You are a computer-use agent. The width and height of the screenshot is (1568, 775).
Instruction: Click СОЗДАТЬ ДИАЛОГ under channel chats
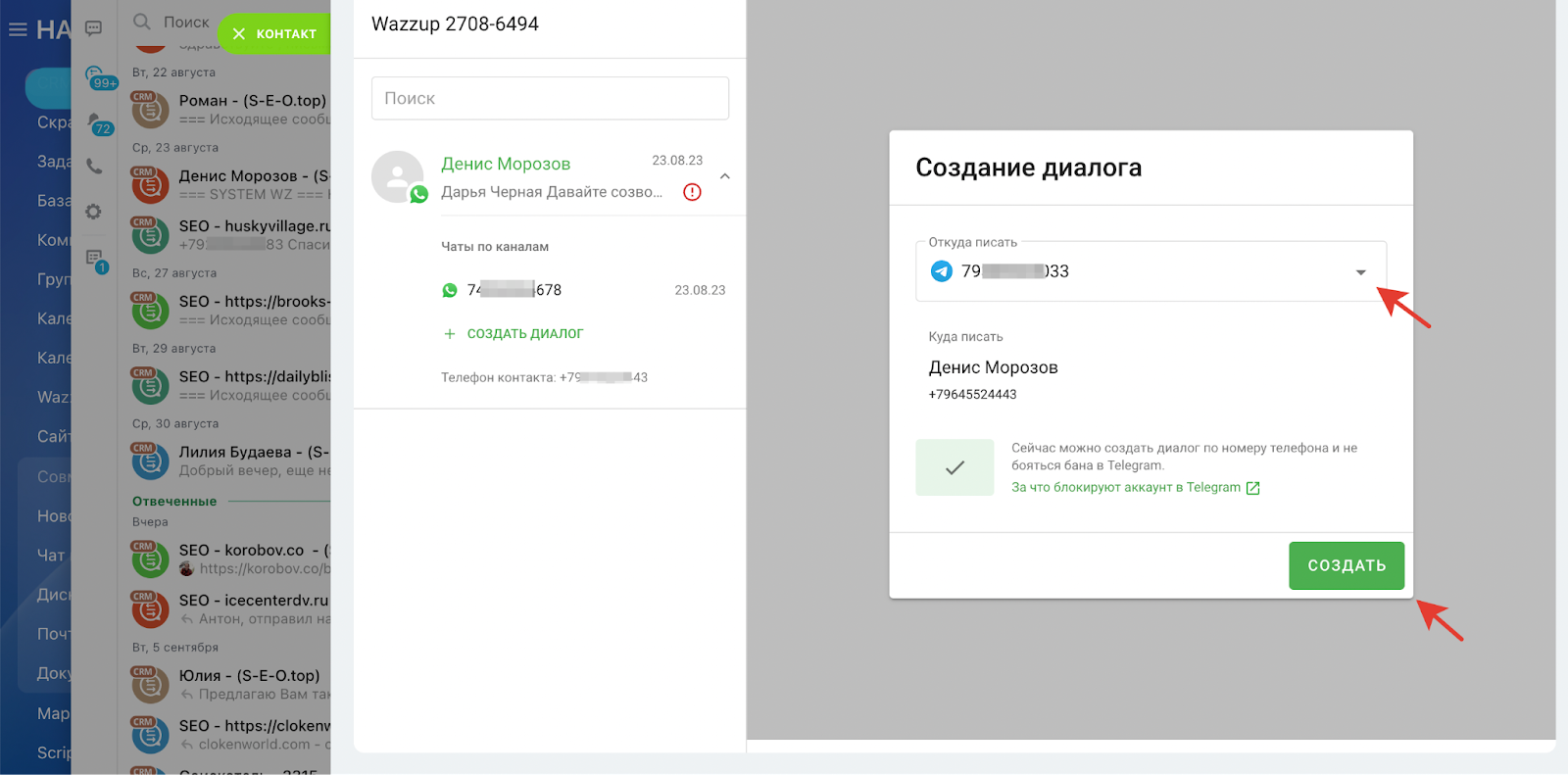coord(524,334)
